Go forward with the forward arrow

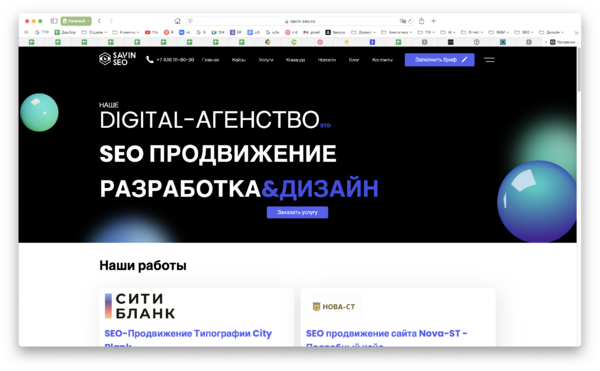click(111, 21)
